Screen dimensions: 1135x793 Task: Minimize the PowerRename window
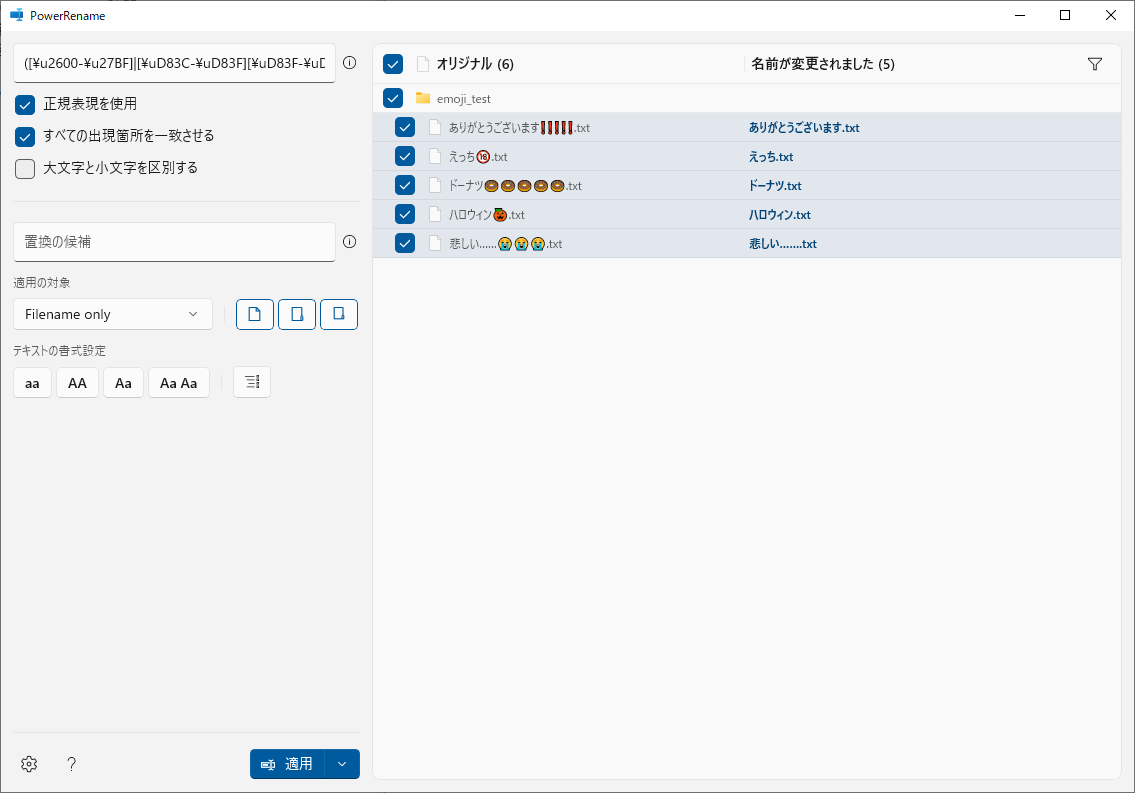pyautogui.click(x=1020, y=15)
